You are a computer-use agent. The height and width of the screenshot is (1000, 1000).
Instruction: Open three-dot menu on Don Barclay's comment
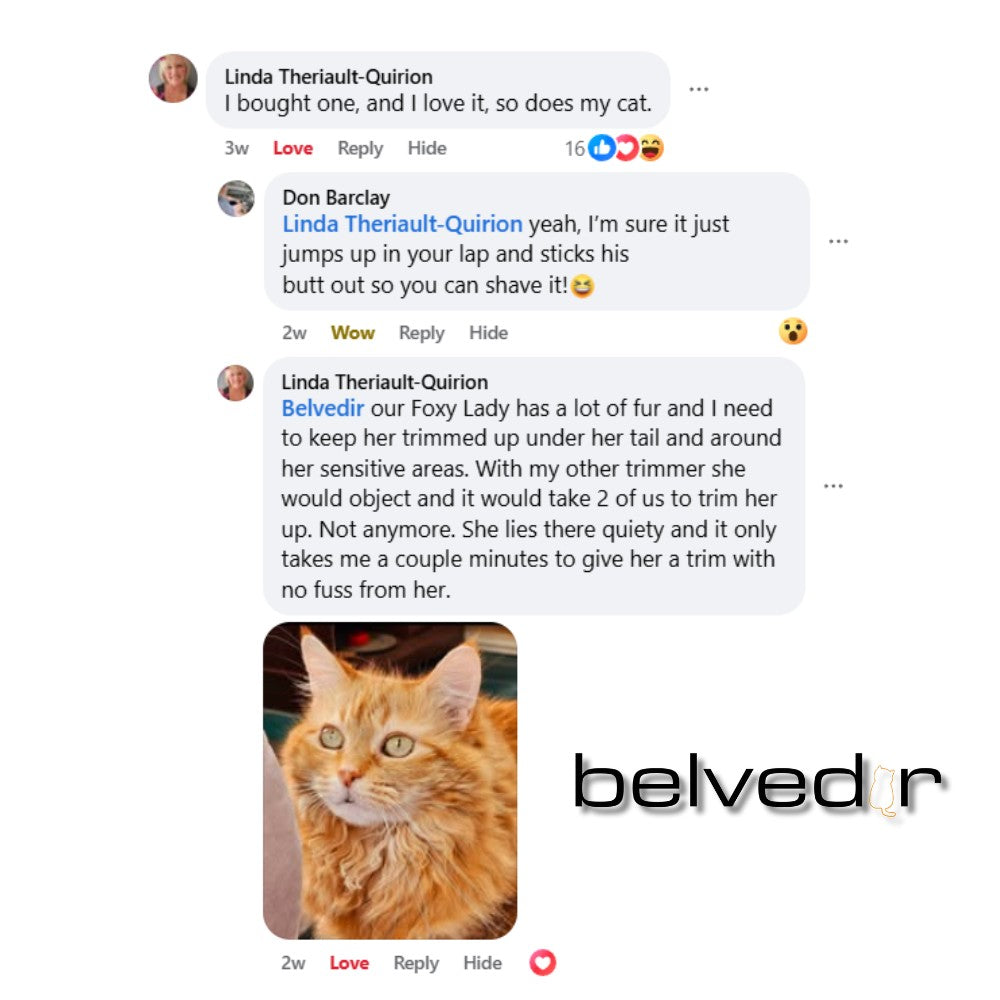click(838, 241)
